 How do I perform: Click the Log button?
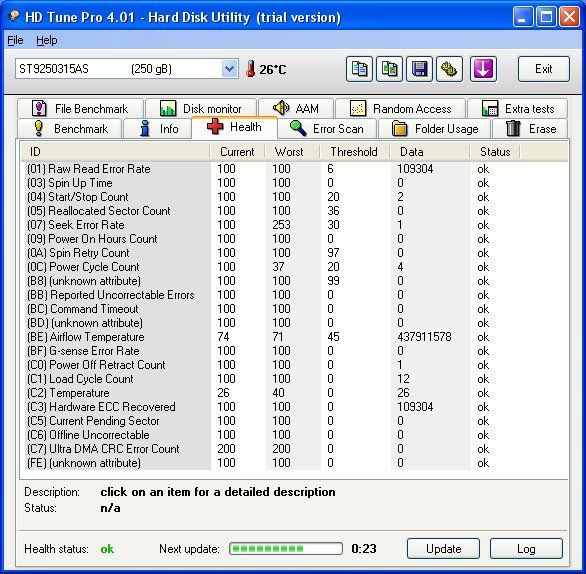[x=526, y=549]
